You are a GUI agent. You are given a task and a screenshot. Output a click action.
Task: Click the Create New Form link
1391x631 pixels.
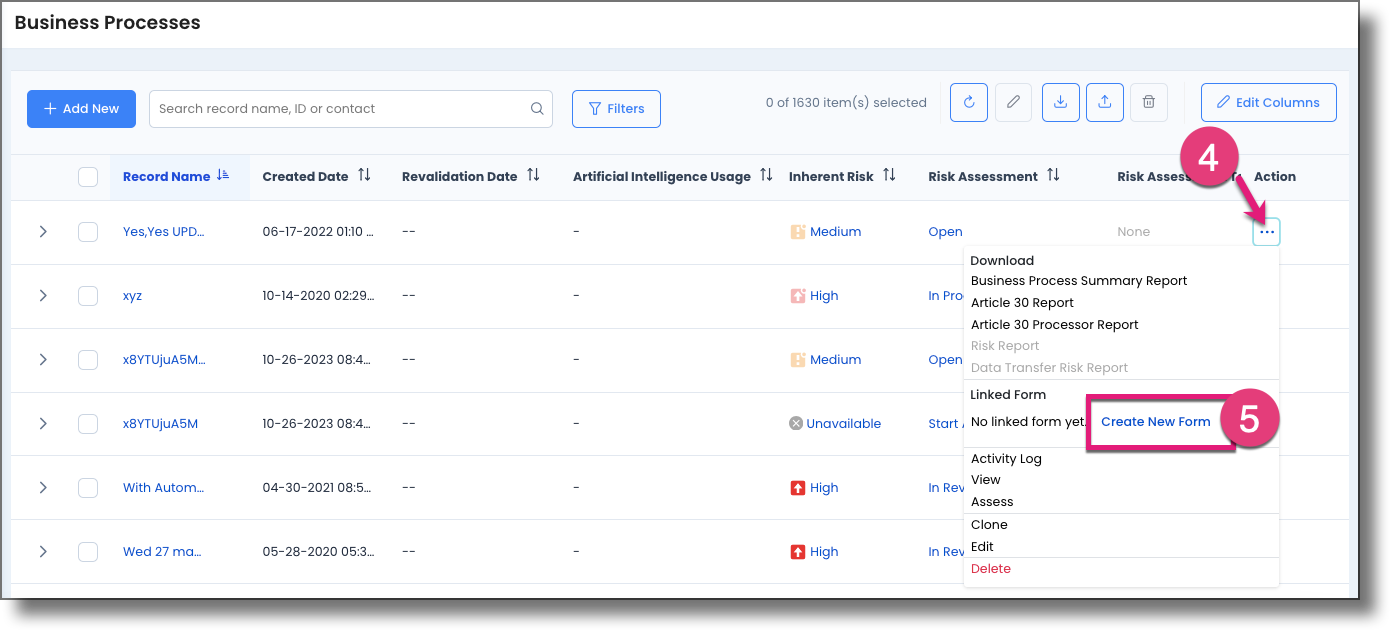coord(1157,421)
